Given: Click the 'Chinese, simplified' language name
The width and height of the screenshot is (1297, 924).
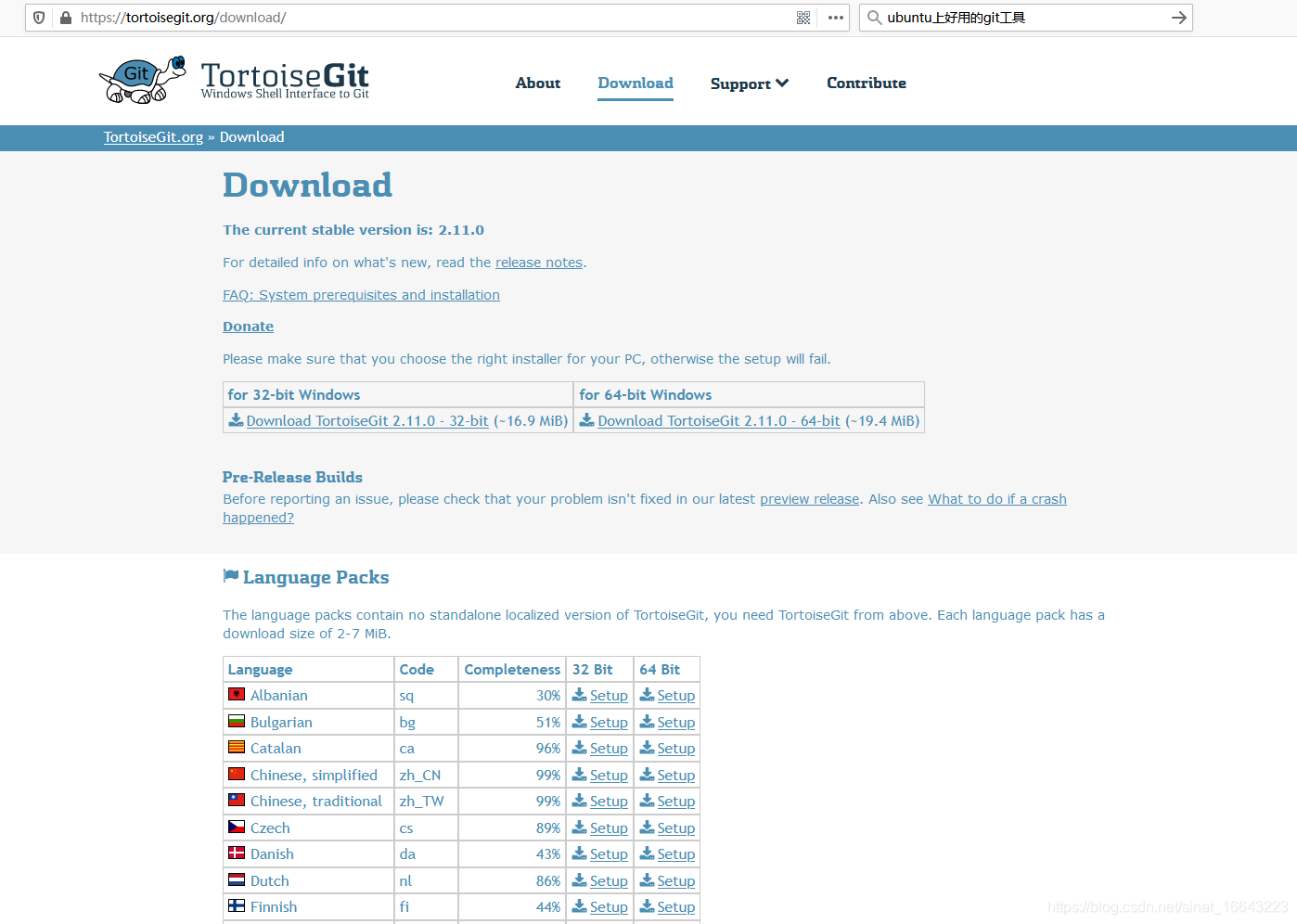Looking at the screenshot, I should point(314,776).
